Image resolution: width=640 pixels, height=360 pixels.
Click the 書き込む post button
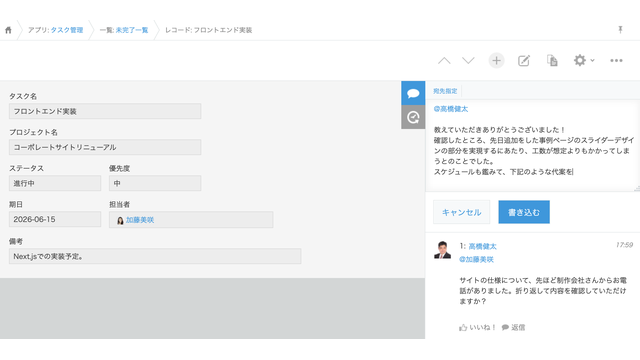click(x=524, y=212)
